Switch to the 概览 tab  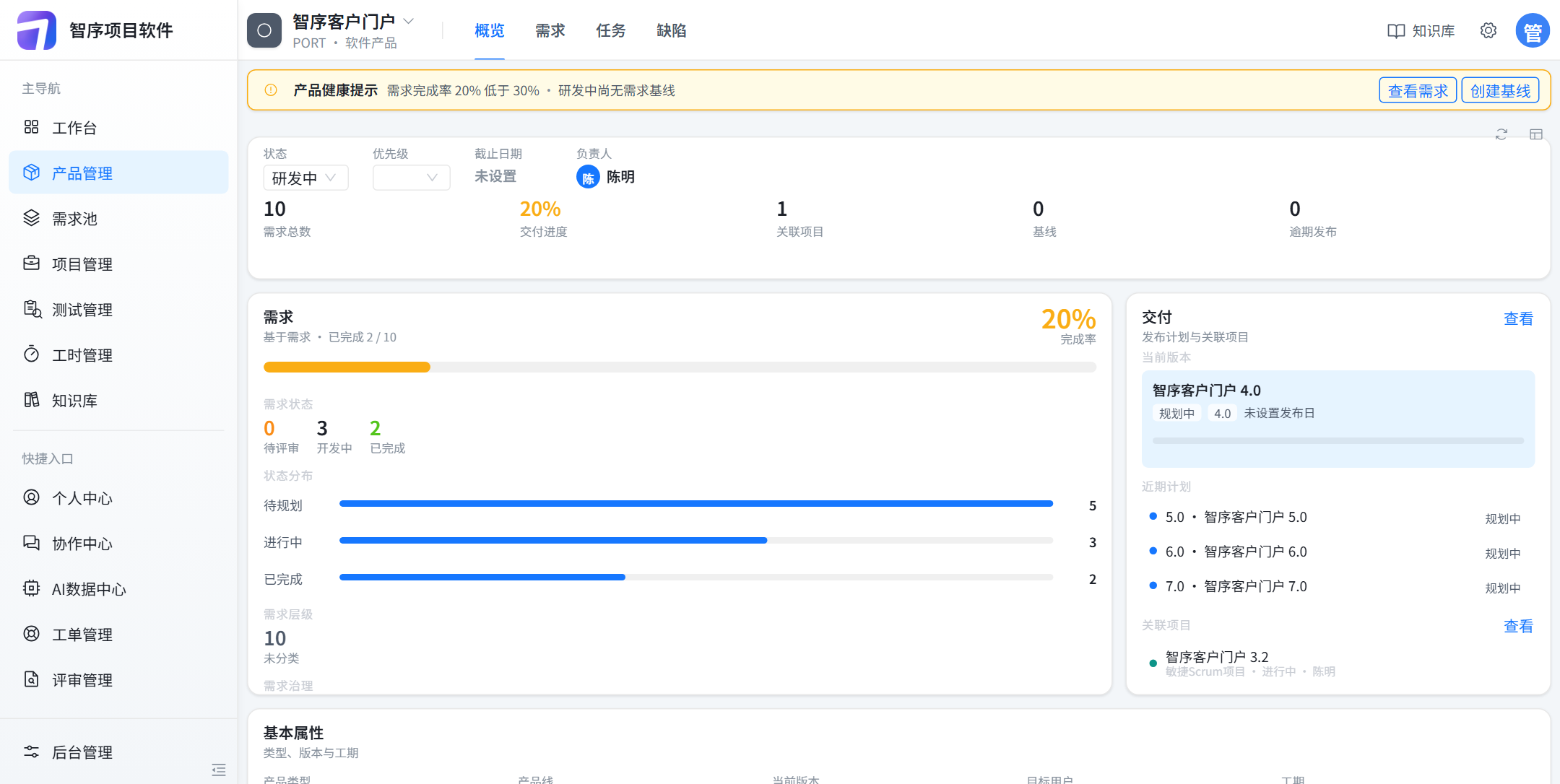point(490,30)
